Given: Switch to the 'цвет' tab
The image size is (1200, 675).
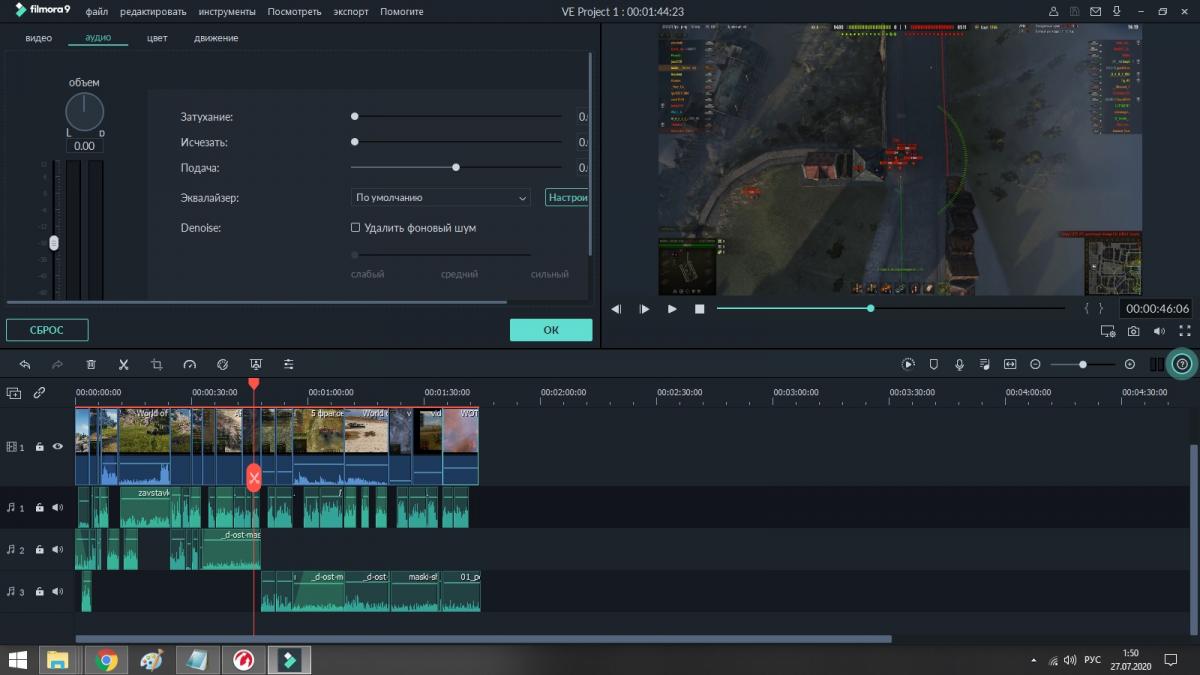Looking at the screenshot, I should pos(157,38).
